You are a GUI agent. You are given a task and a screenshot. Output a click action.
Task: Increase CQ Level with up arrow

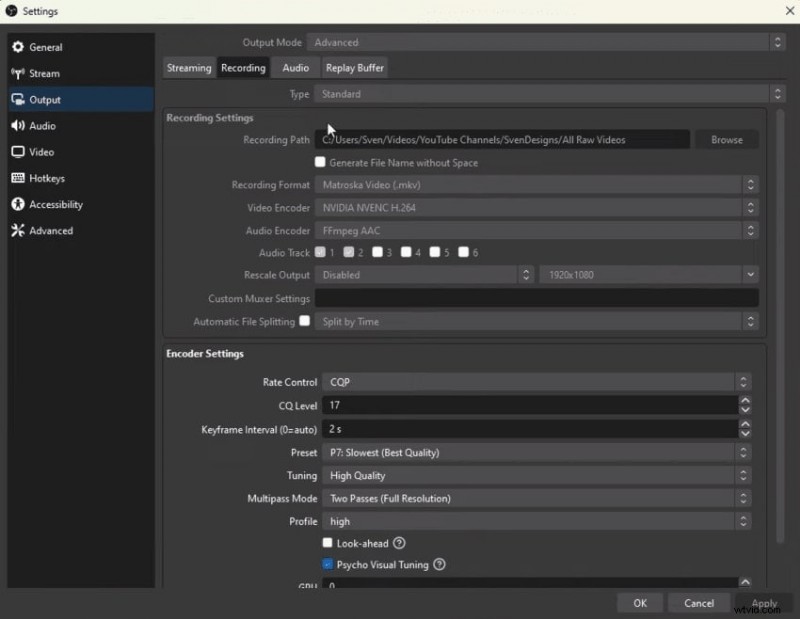[x=745, y=401]
